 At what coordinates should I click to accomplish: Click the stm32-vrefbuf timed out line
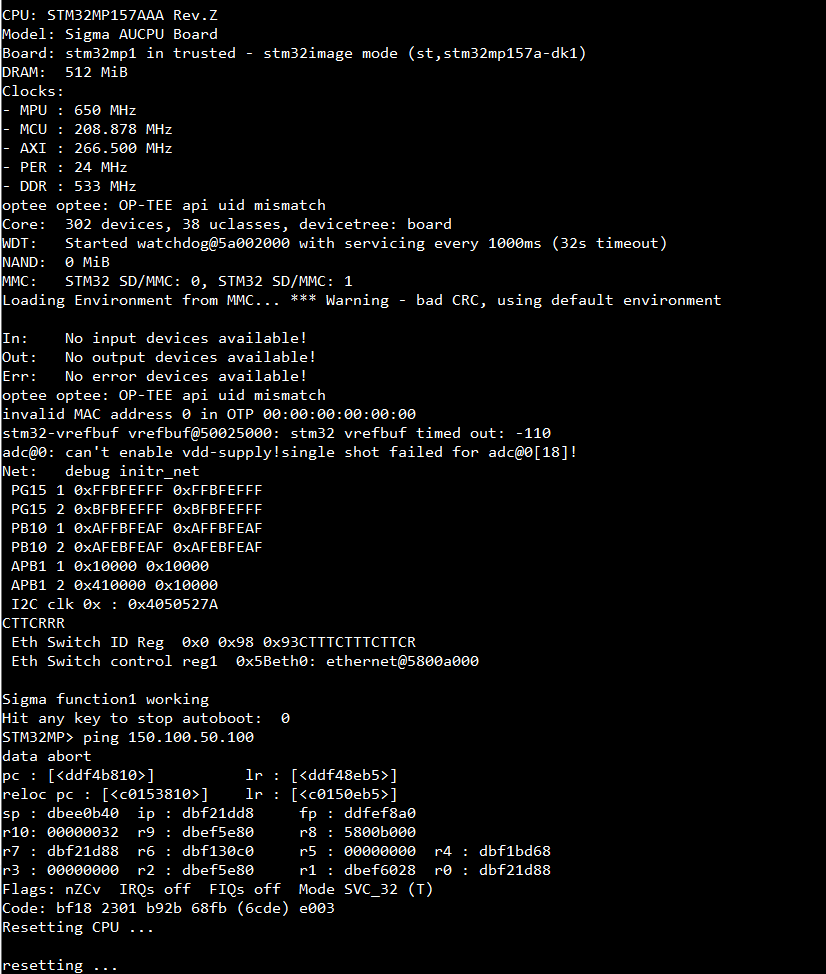coord(276,433)
